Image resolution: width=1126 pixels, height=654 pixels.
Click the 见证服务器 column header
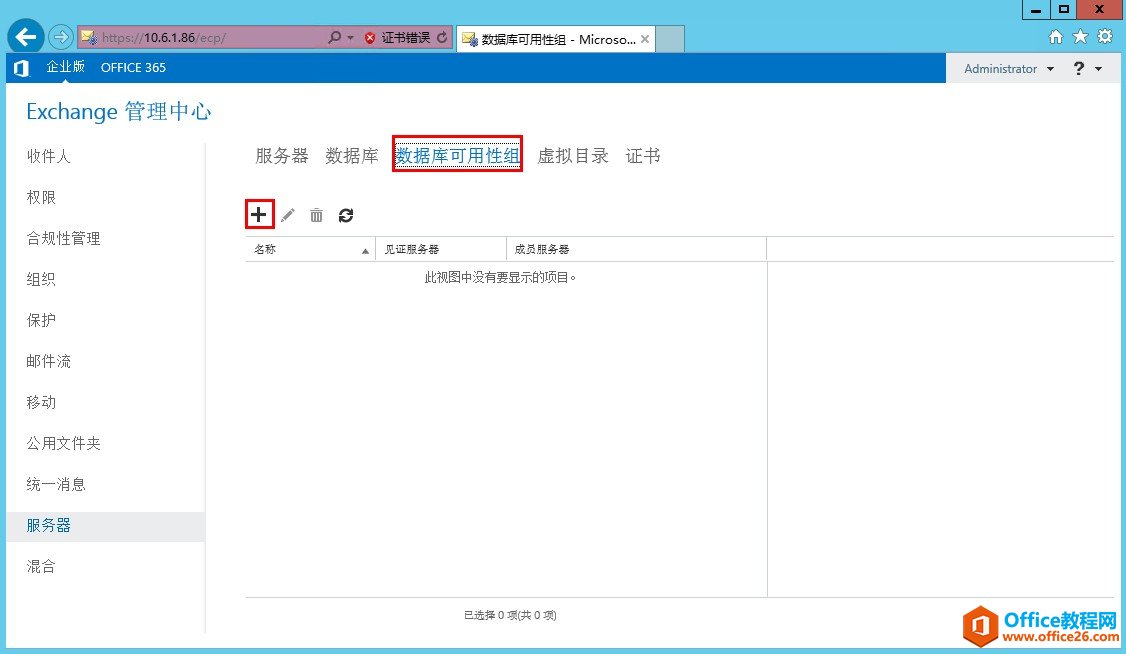point(441,249)
